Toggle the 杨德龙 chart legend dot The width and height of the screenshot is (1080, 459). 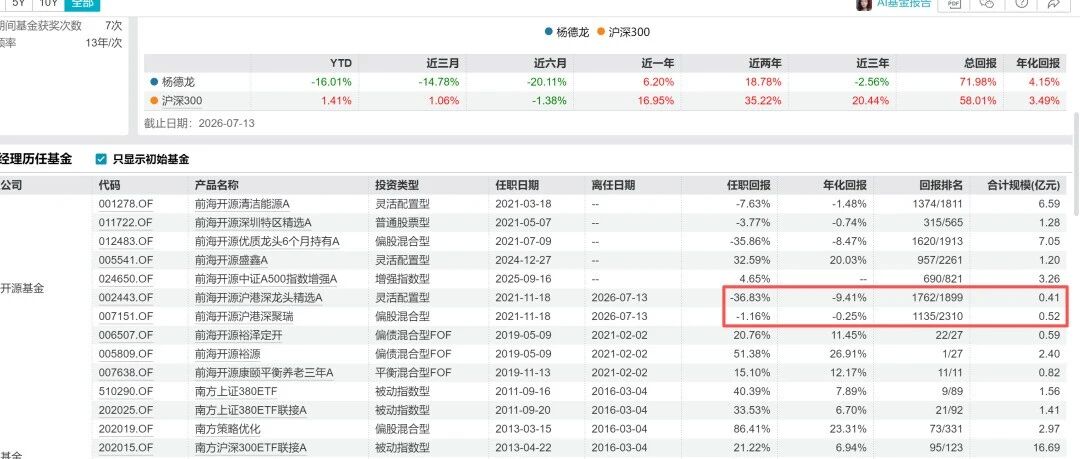coord(548,32)
